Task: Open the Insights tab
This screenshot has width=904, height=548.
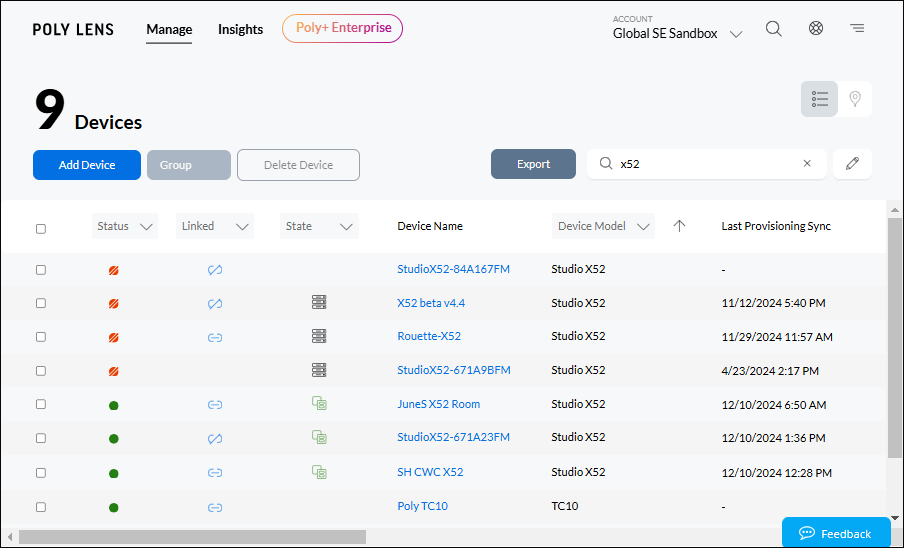Action: [240, 29]
